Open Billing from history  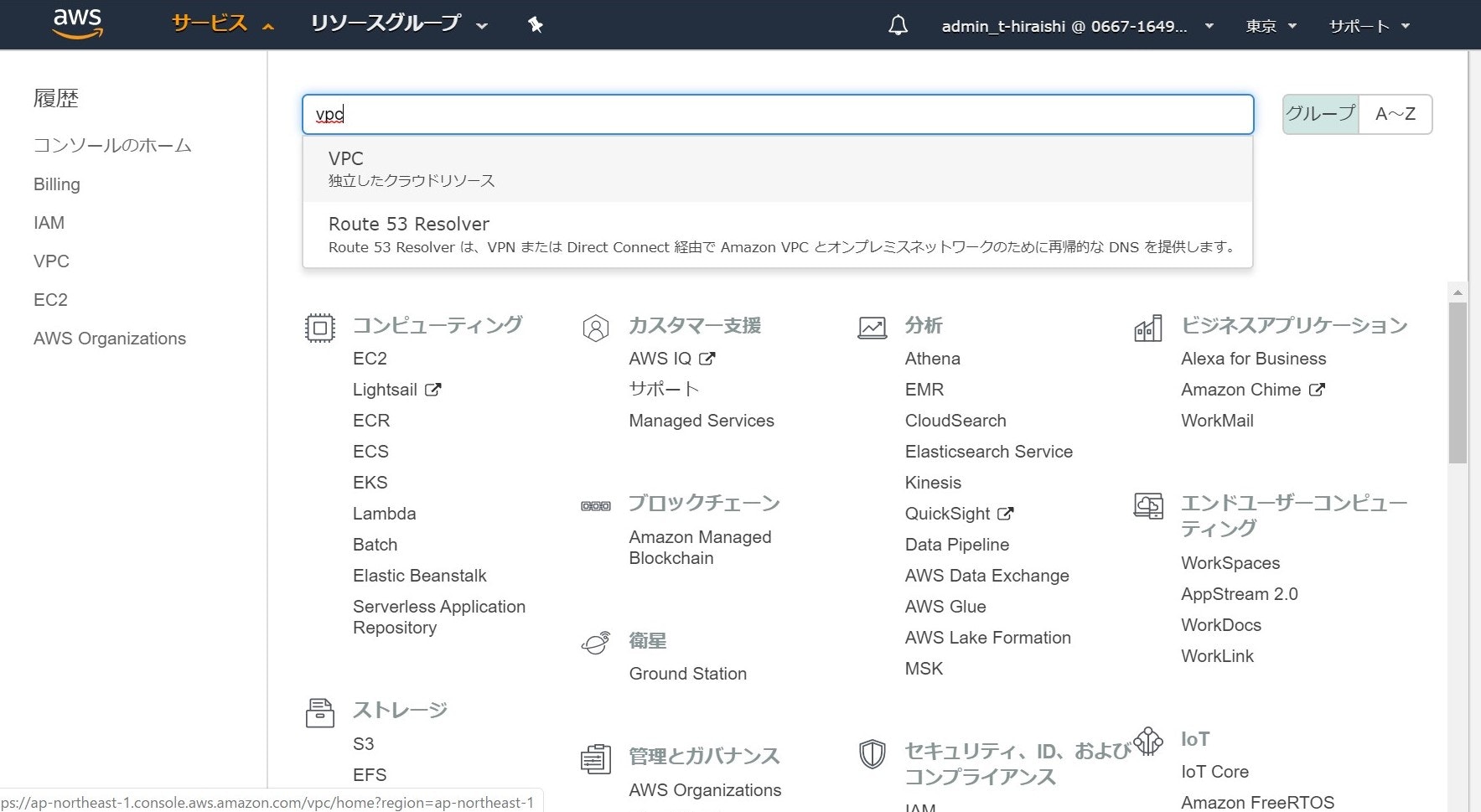[57, 184]
